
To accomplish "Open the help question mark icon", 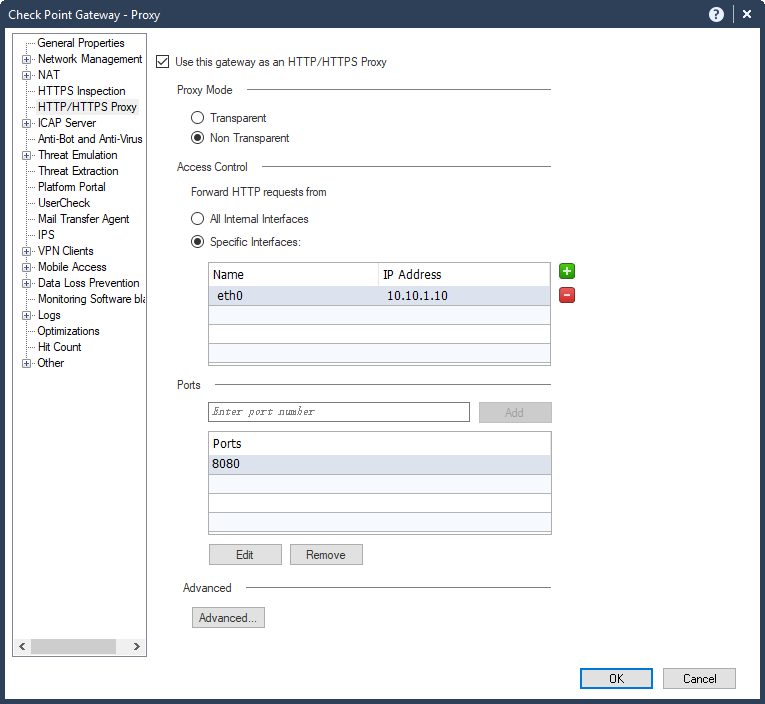I will click(716, 15).
